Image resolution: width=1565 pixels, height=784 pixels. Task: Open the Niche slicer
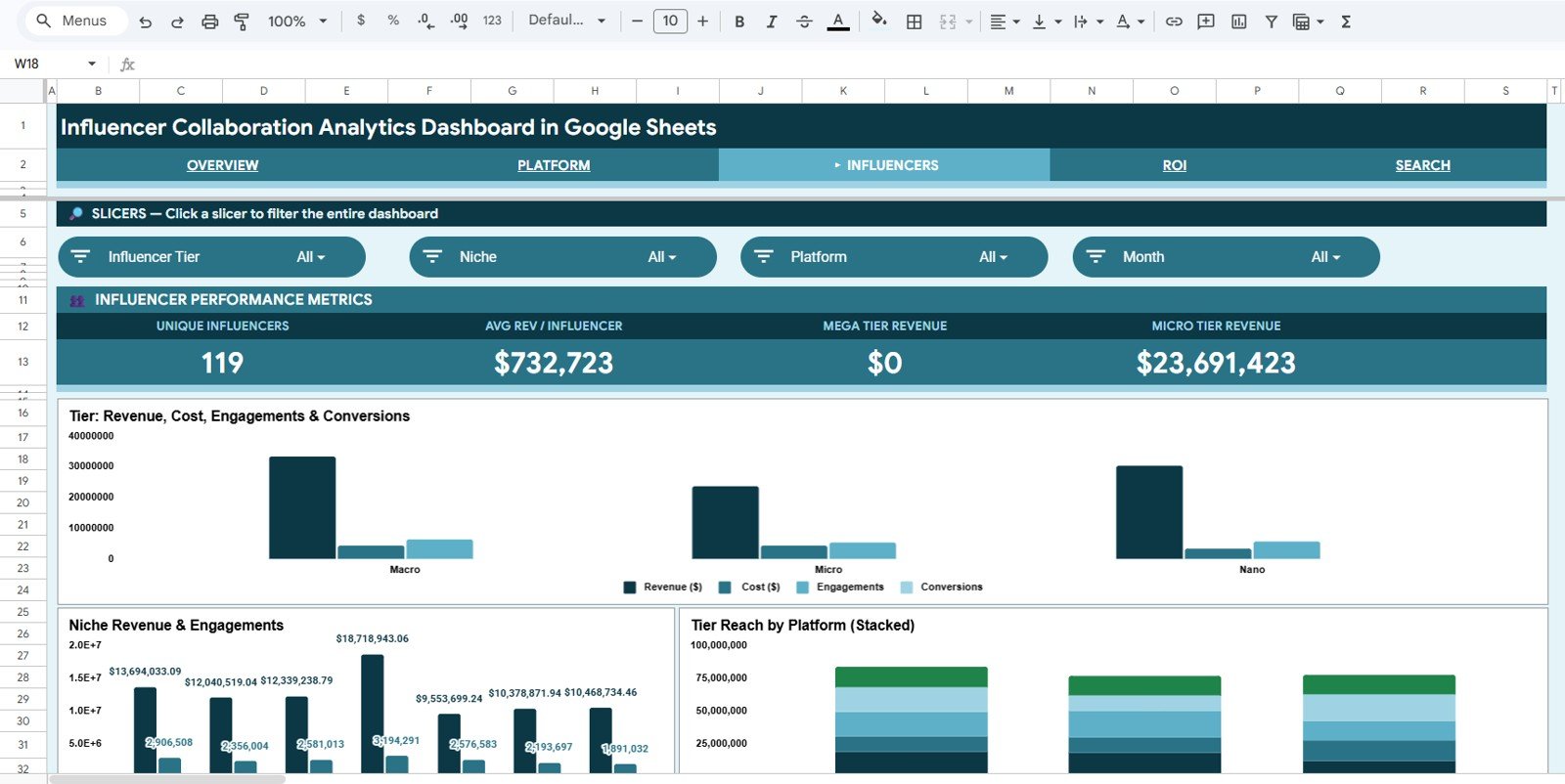pyautogui.click(x=562, y=257)
